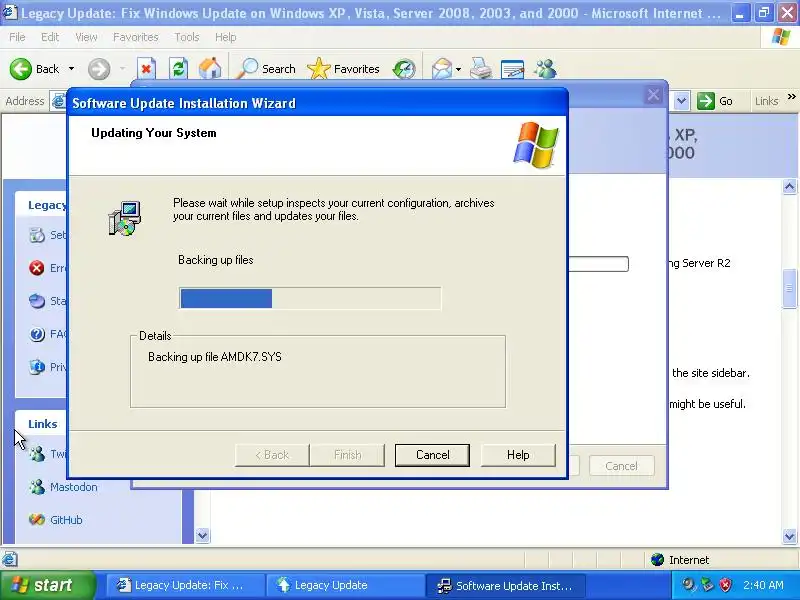Click the Settings icon in Legacy sidebar
The height and width of the screenshot is (600, 800).
(37, 235)
